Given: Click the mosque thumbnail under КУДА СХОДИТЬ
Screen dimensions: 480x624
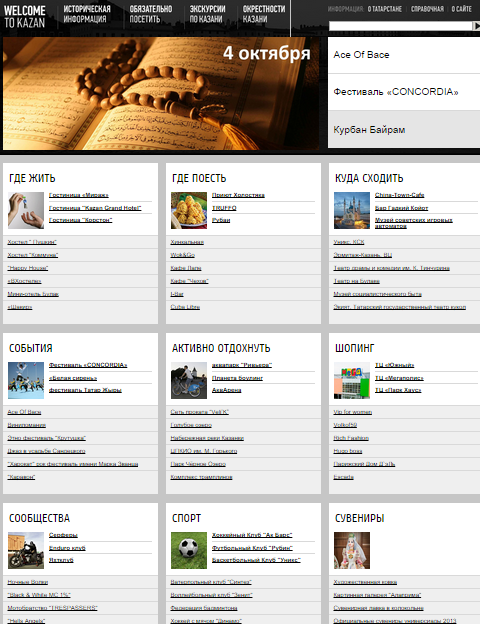Looking at the screenshot, I should pos(352,211).
